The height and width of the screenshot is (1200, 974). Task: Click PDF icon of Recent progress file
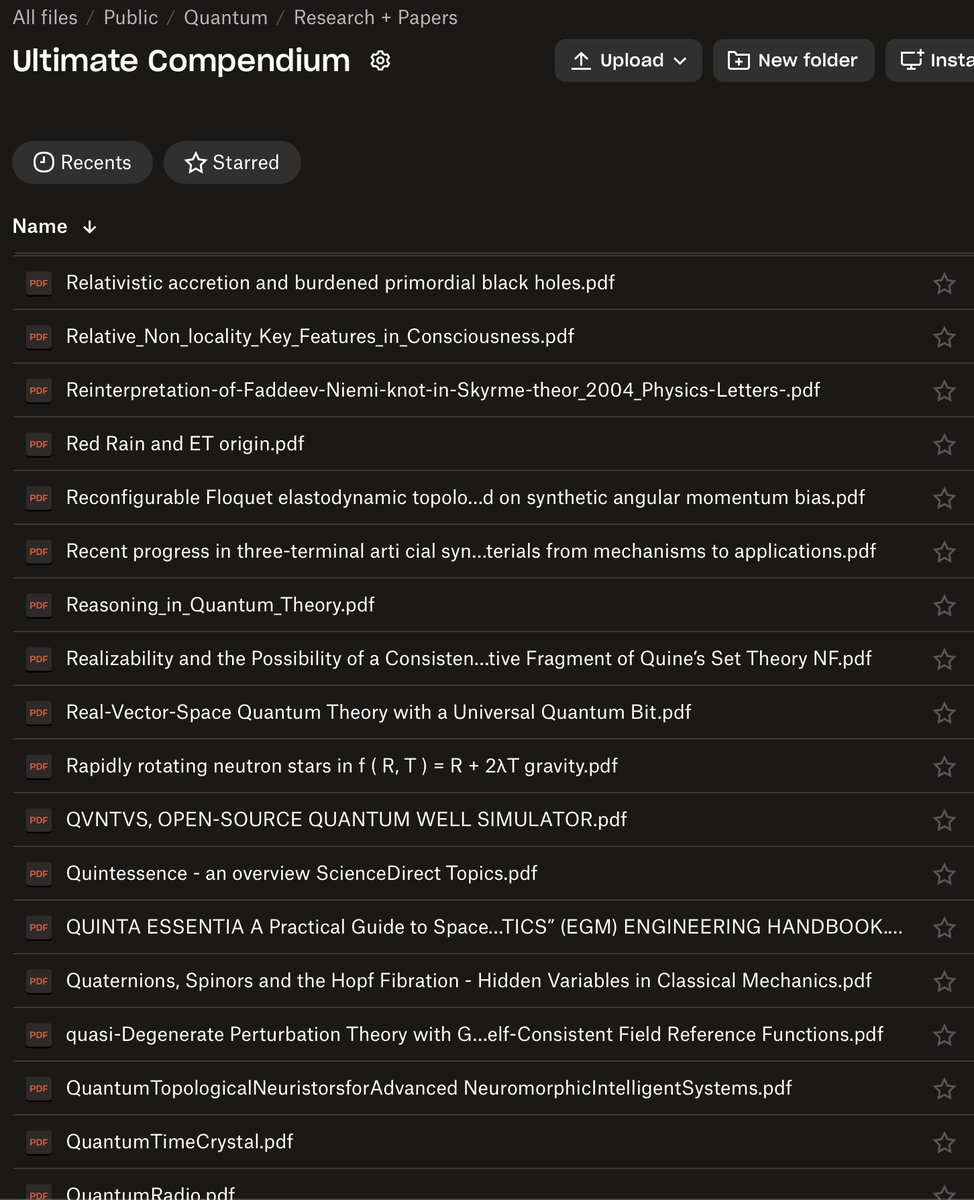(x=38, y=551)
